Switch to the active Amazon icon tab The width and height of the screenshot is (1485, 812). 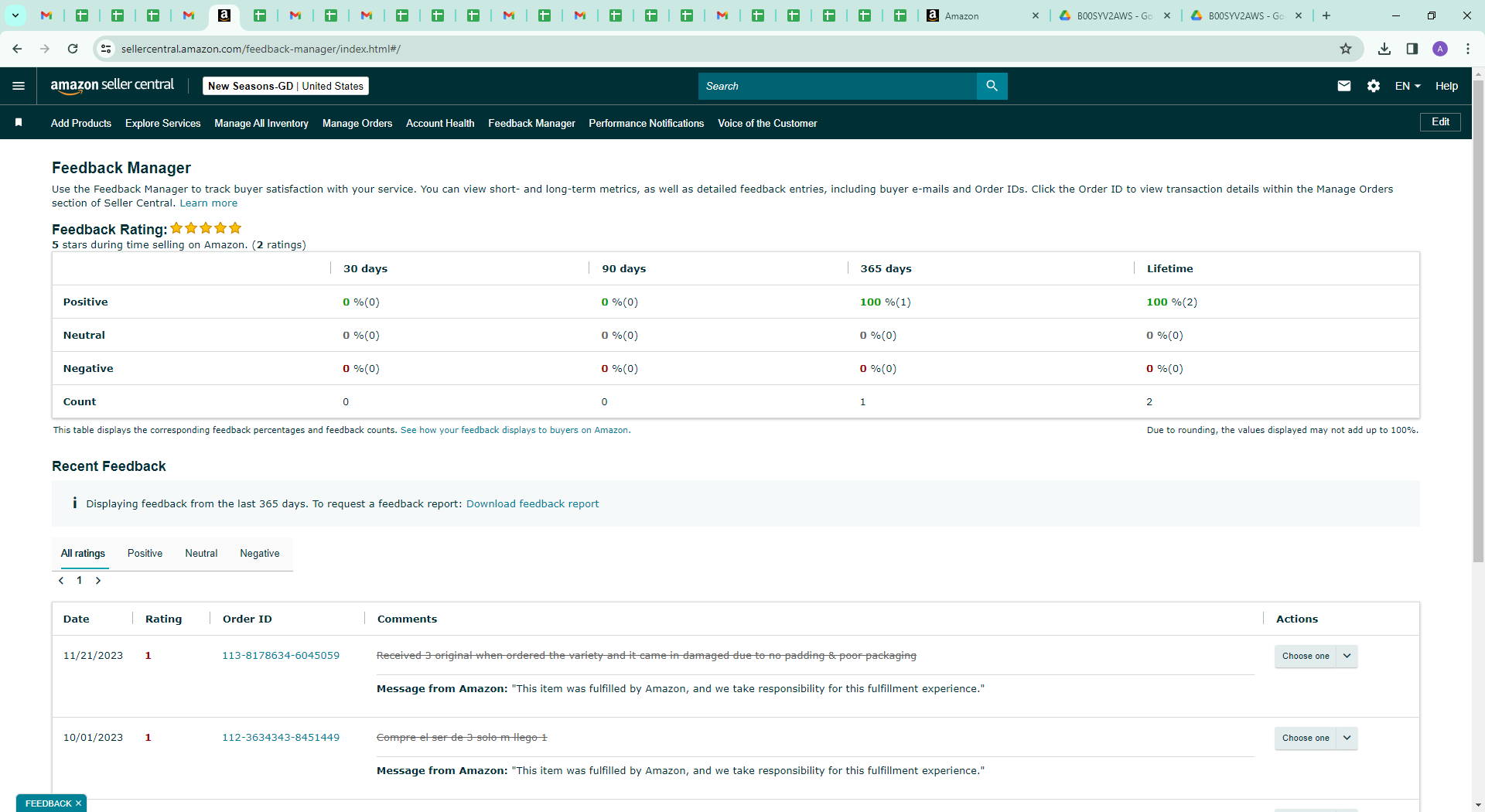point(224,15)
